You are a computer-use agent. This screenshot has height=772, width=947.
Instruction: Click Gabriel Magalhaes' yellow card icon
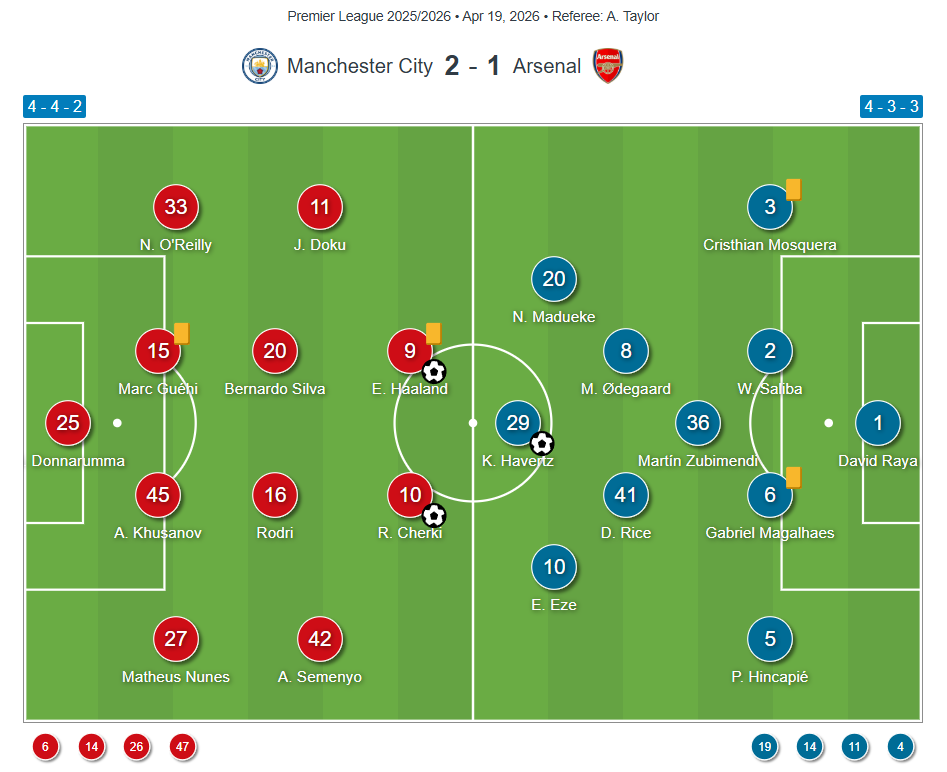tap(793, 477)
